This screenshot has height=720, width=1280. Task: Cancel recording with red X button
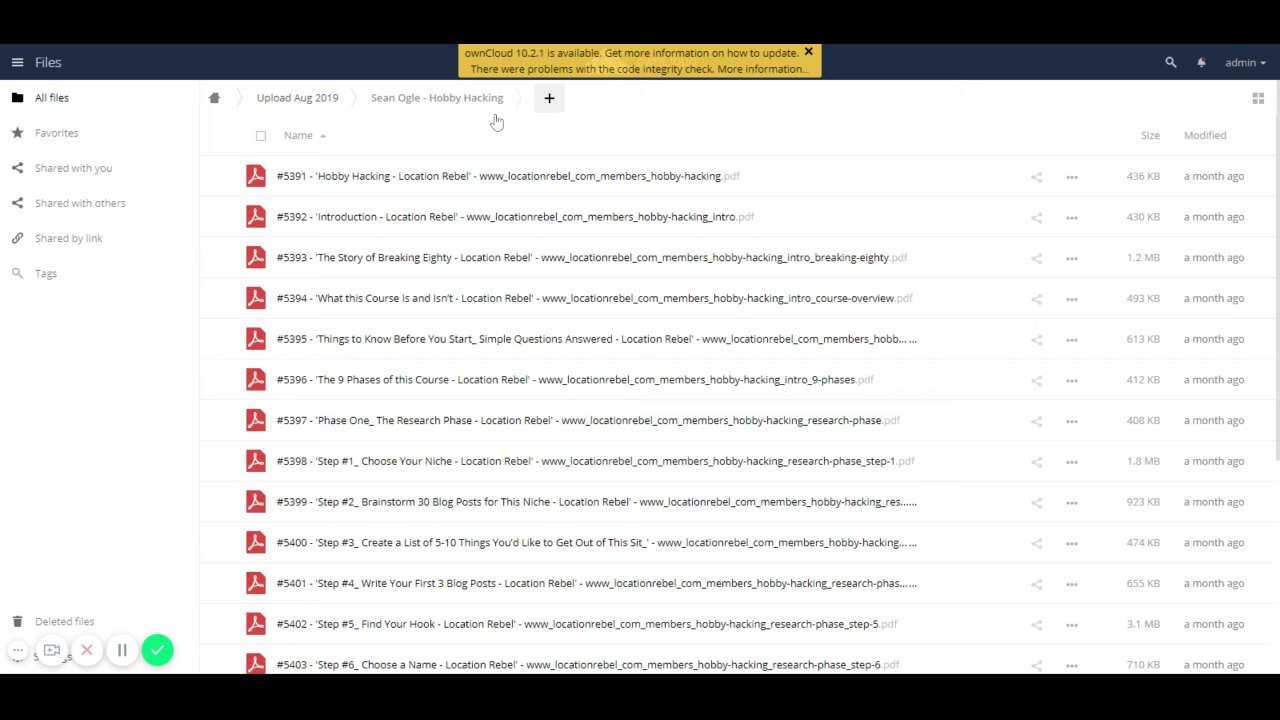[87, 651]
